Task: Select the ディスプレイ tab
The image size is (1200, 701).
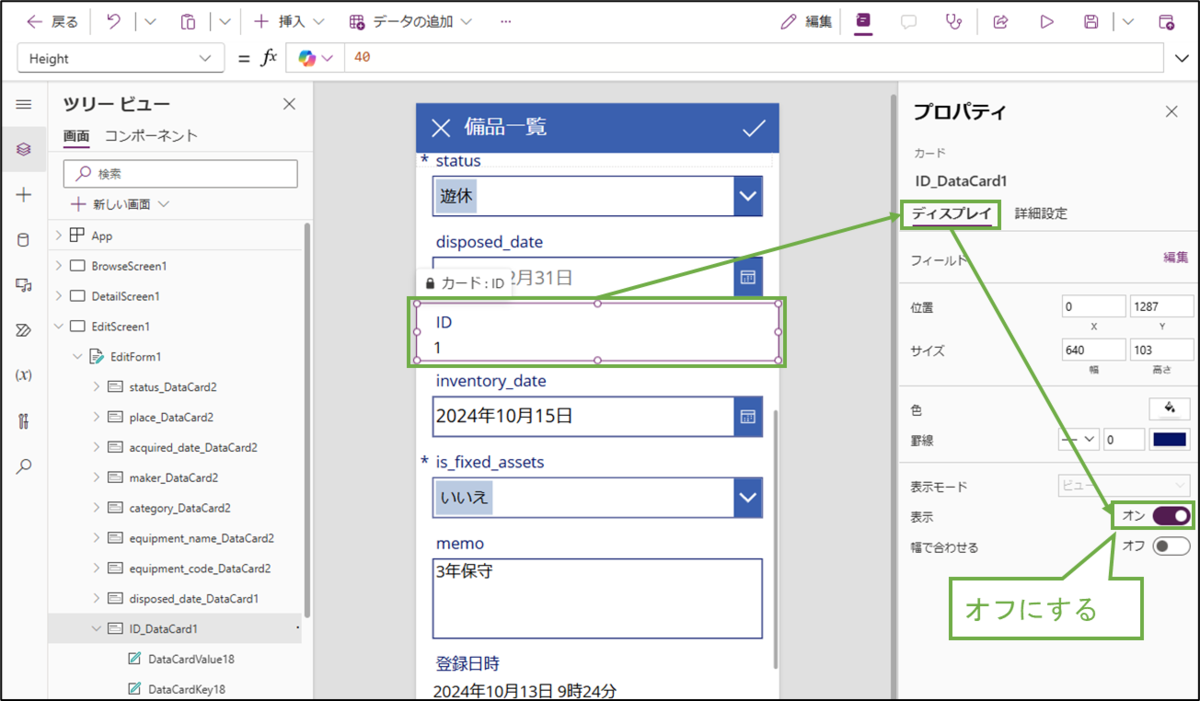Action: click(x=951, y=213)
